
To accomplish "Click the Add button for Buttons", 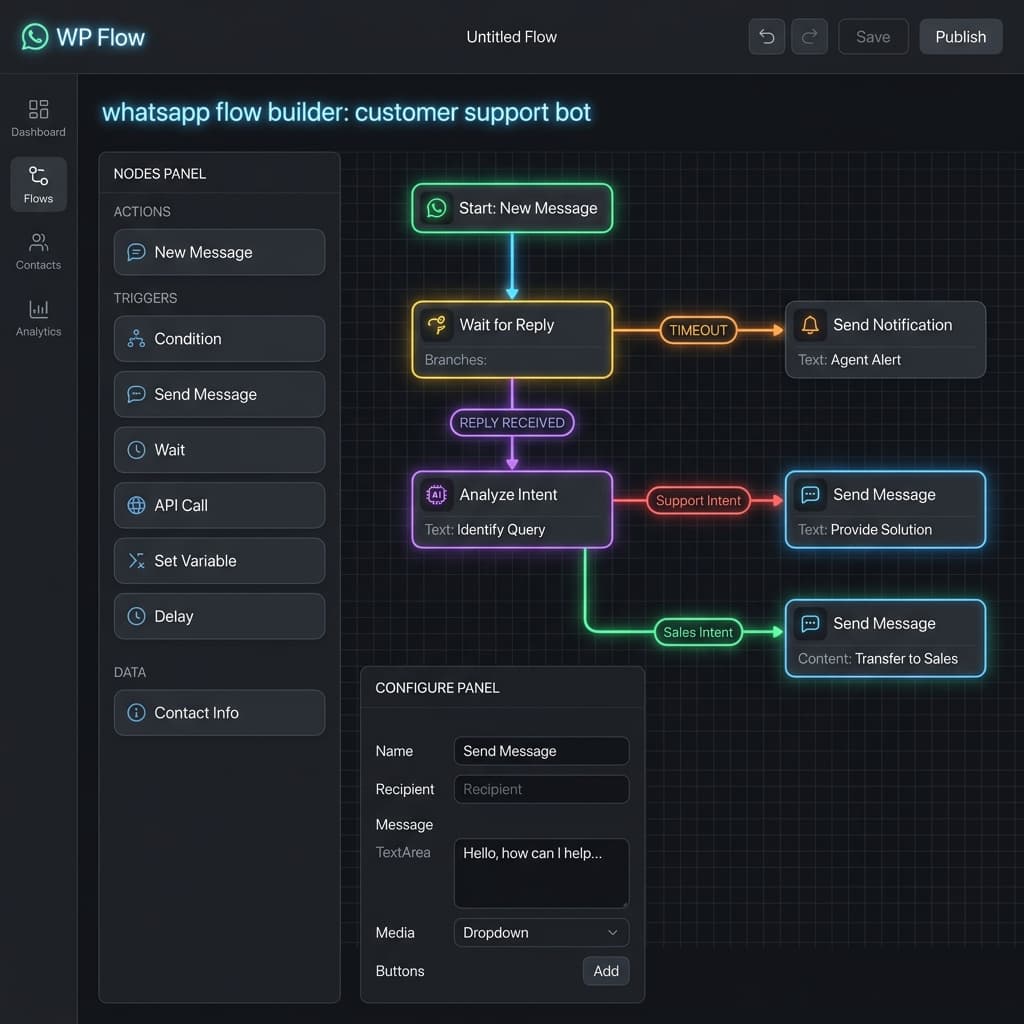I will coord(605,971).
